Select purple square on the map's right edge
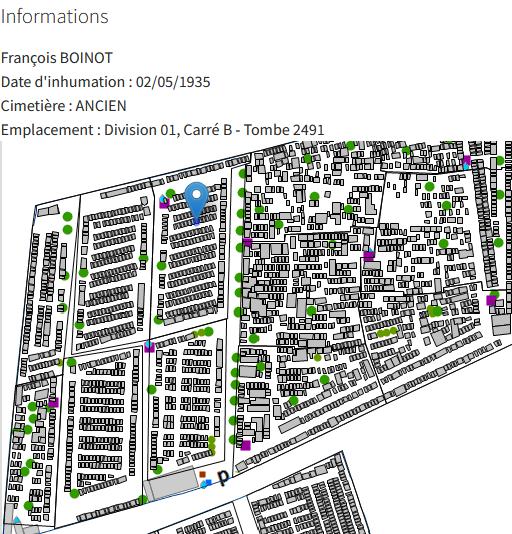The width and height of the screenshot is (512, 534). 491,300
